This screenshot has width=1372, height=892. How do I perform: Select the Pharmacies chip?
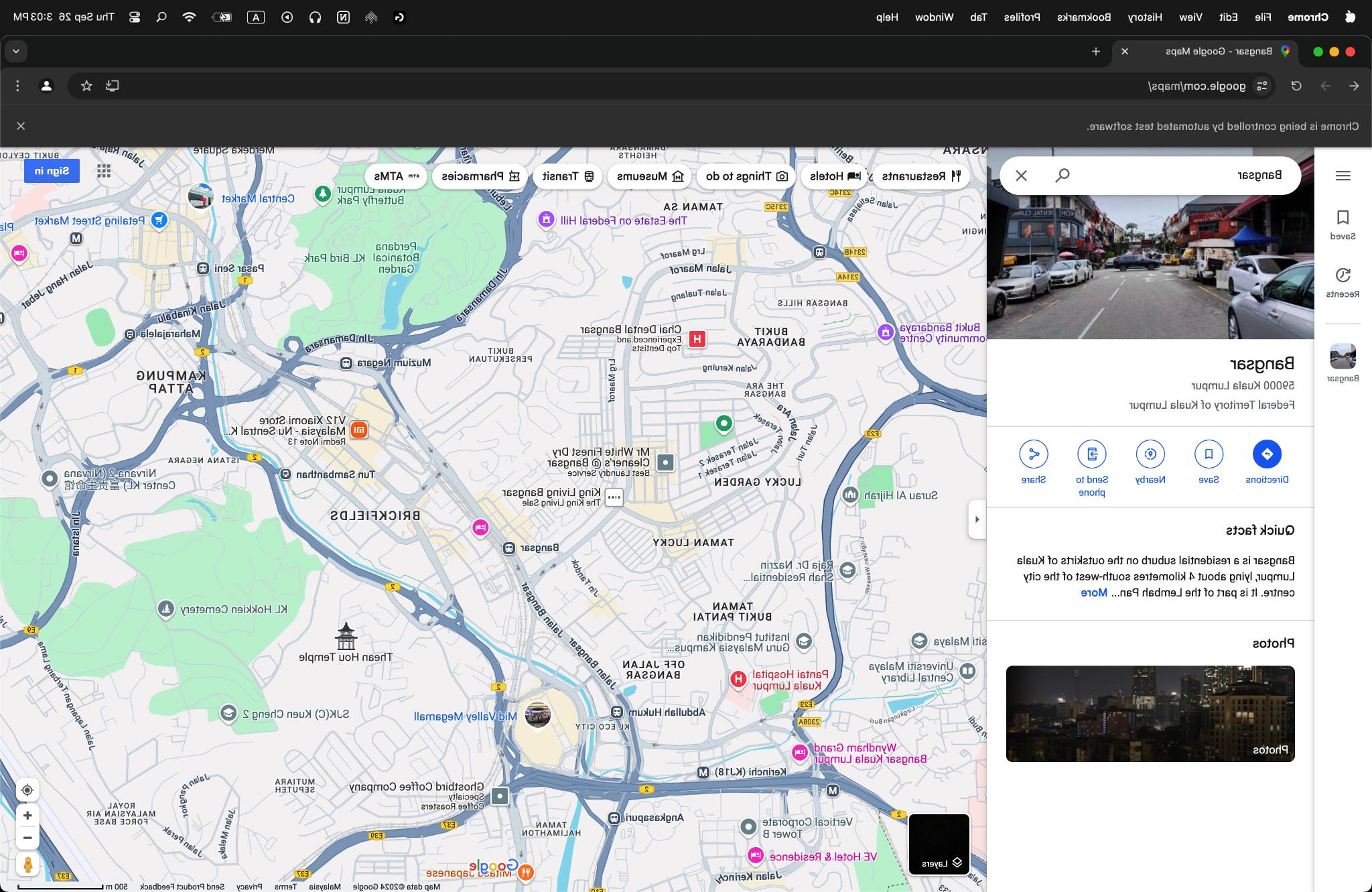tap(480, 176)
